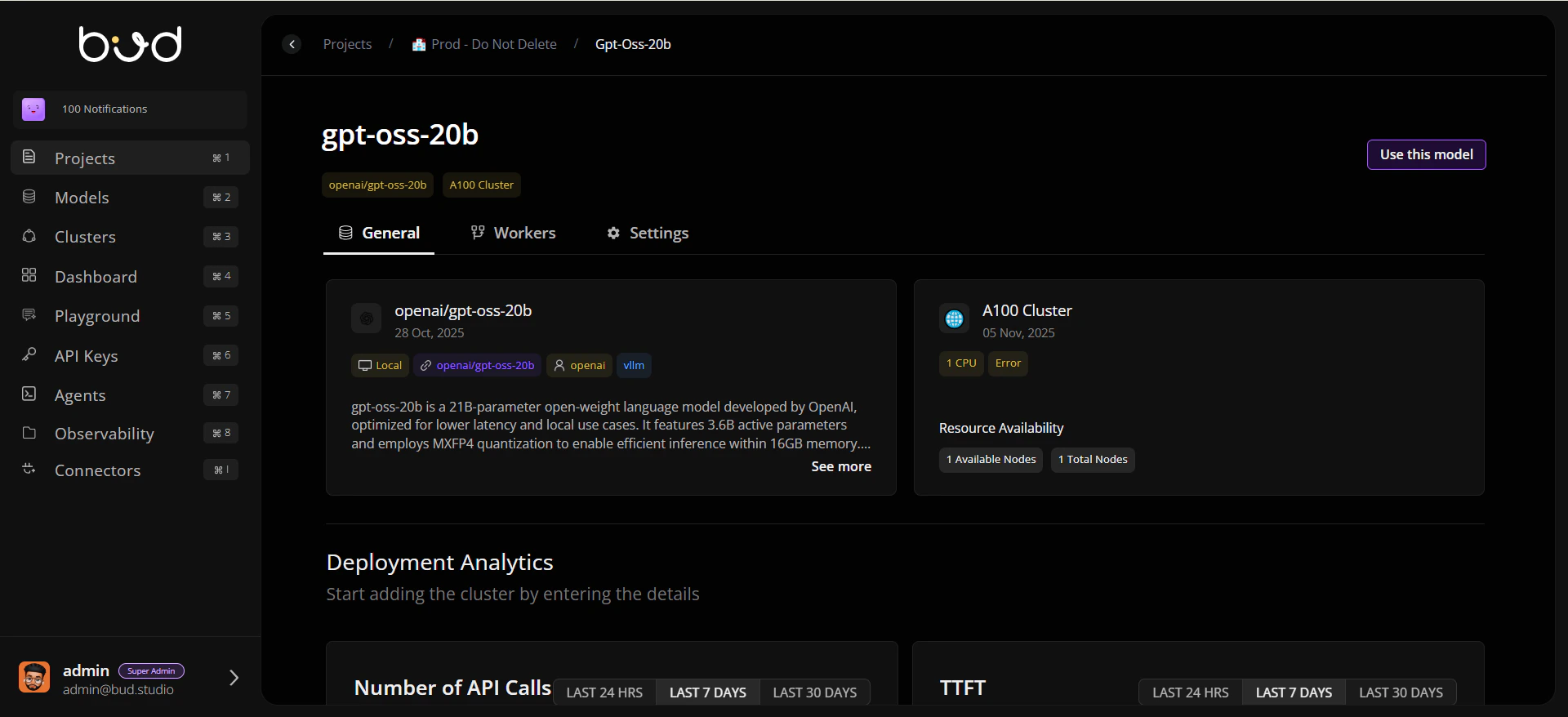Click the 1 CPU tag
This screenshot has height=717, width=1568.
click(x=961, y=363)
